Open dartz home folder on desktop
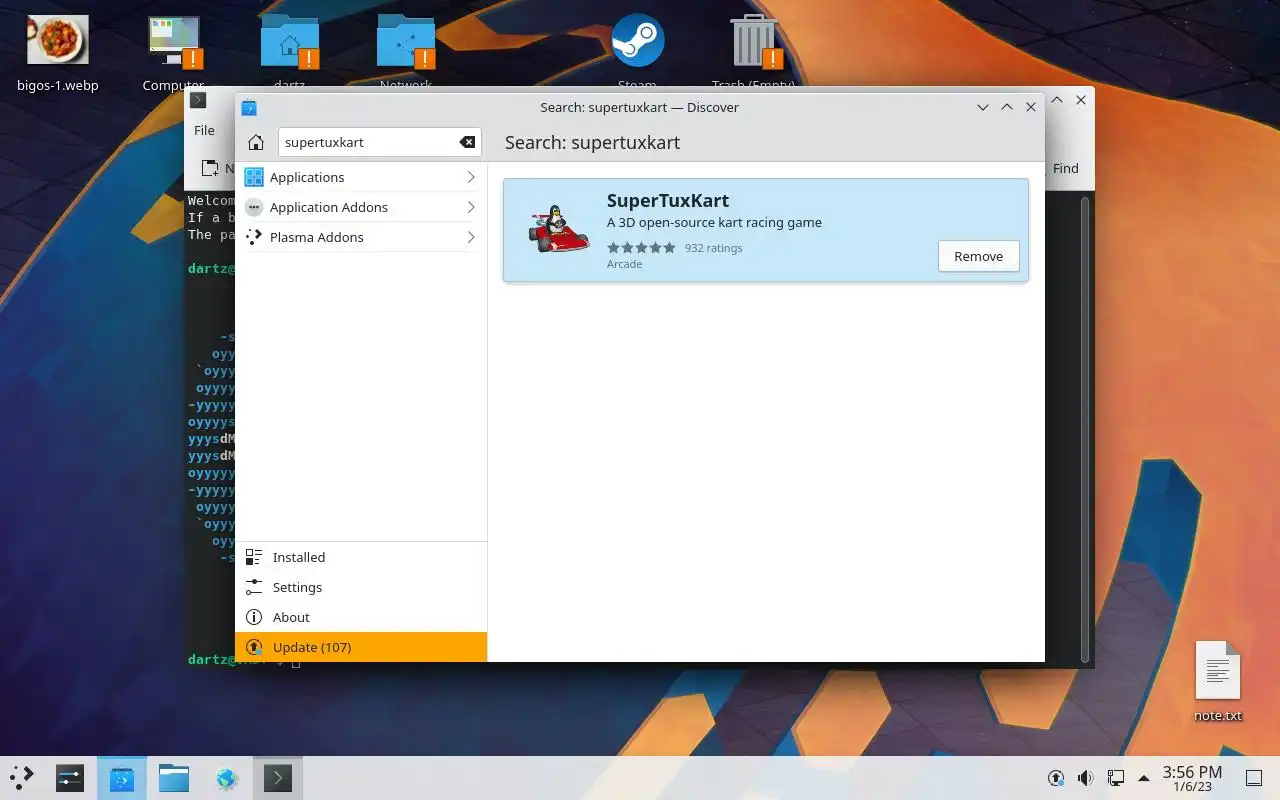This screenshot has height=800, width=1280. click(289, 52)
